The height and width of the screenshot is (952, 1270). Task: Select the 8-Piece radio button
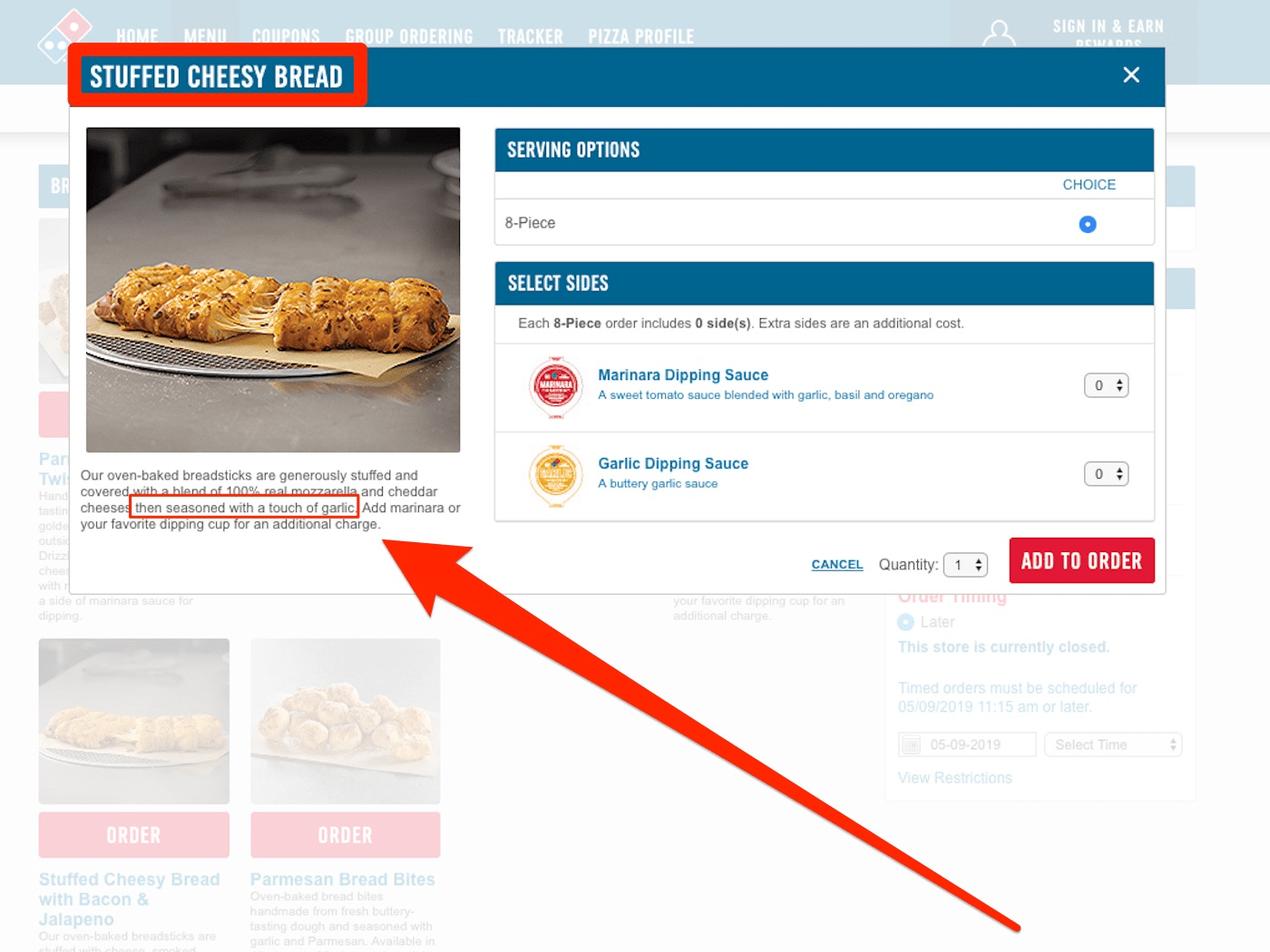point(1088,224)
